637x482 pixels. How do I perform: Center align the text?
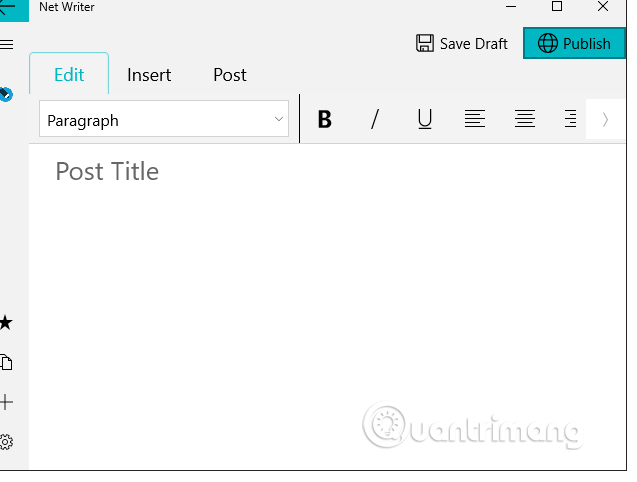click(525, 120)
